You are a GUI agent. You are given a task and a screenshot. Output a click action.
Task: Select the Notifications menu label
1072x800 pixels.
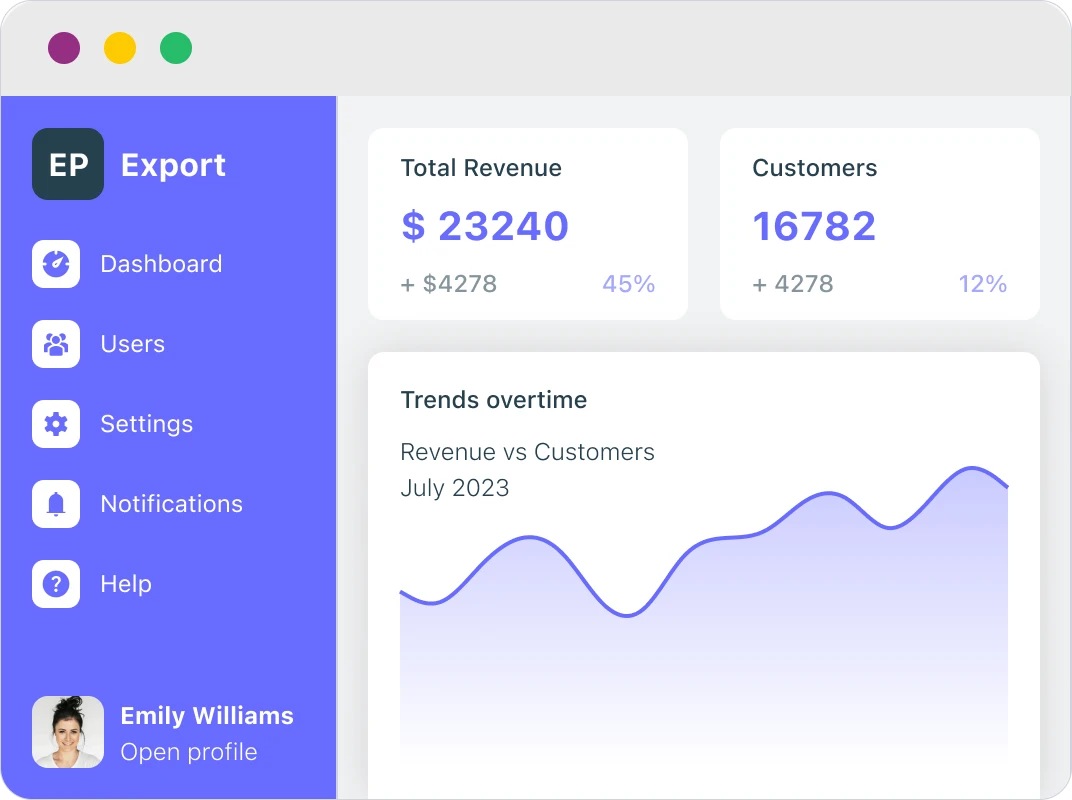[x=171, y=504]
